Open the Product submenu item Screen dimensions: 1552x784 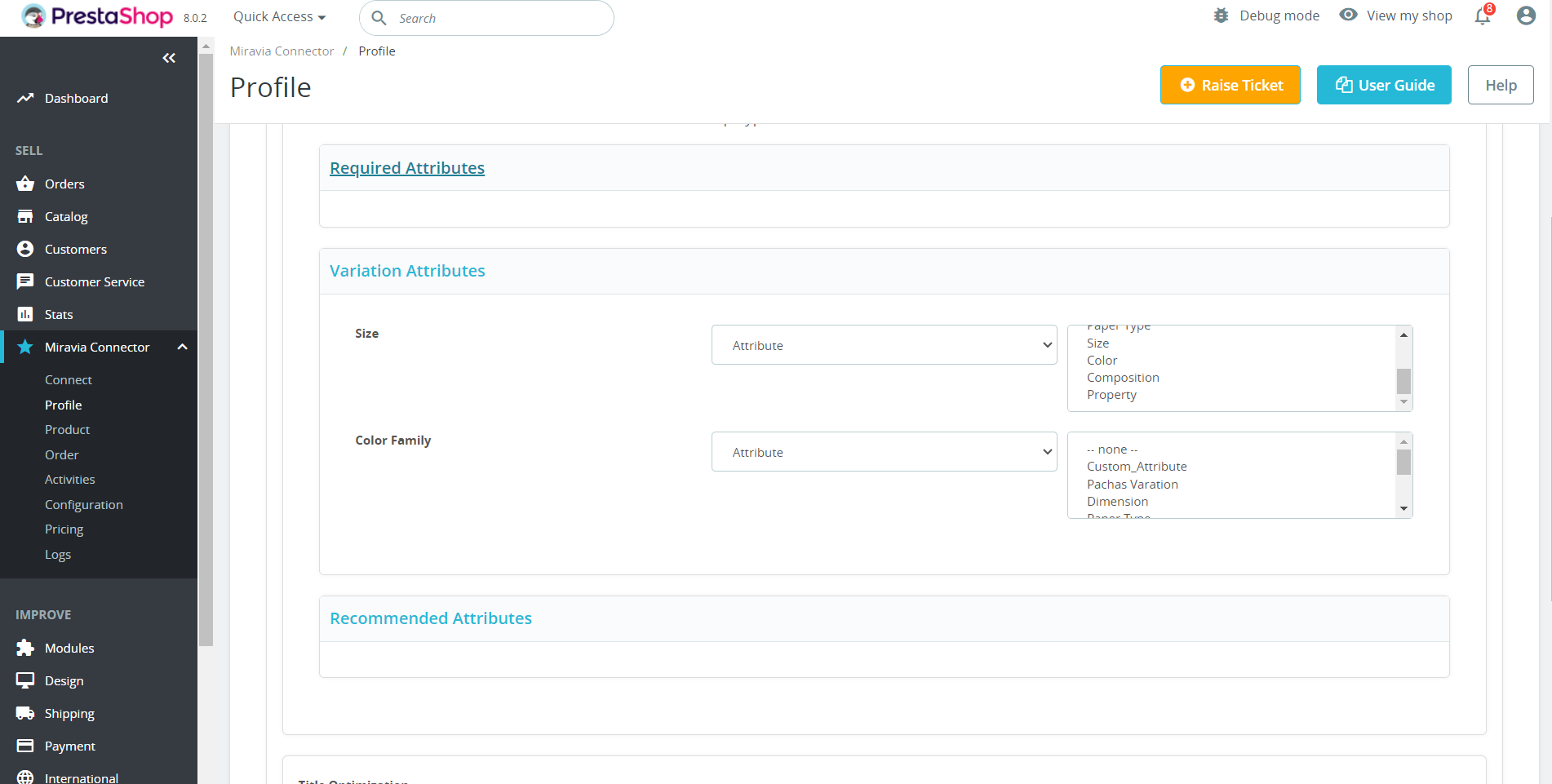(x=67, y=430)
